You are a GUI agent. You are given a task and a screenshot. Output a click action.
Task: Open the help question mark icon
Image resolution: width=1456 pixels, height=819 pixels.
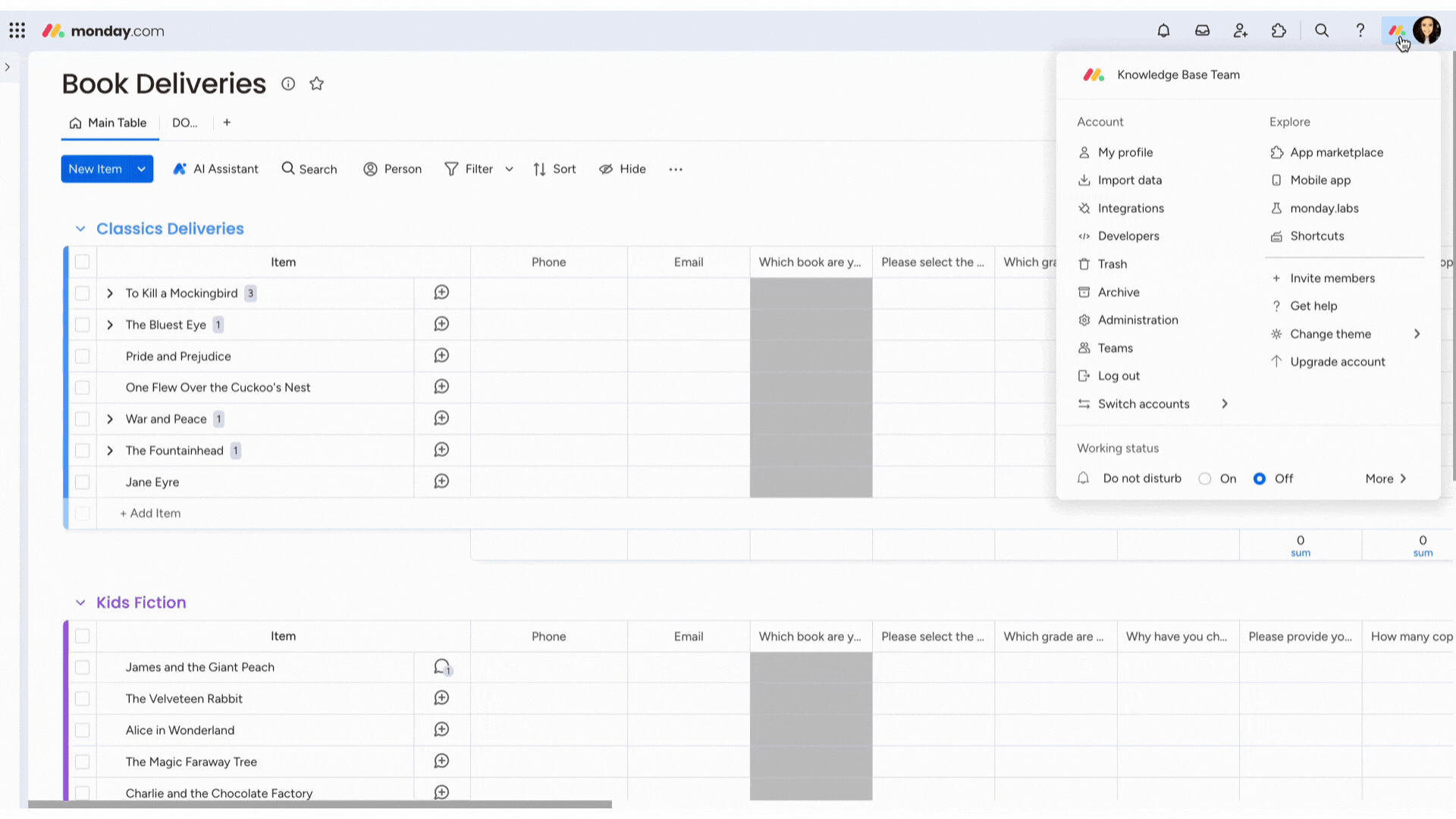pos(1361,30)
